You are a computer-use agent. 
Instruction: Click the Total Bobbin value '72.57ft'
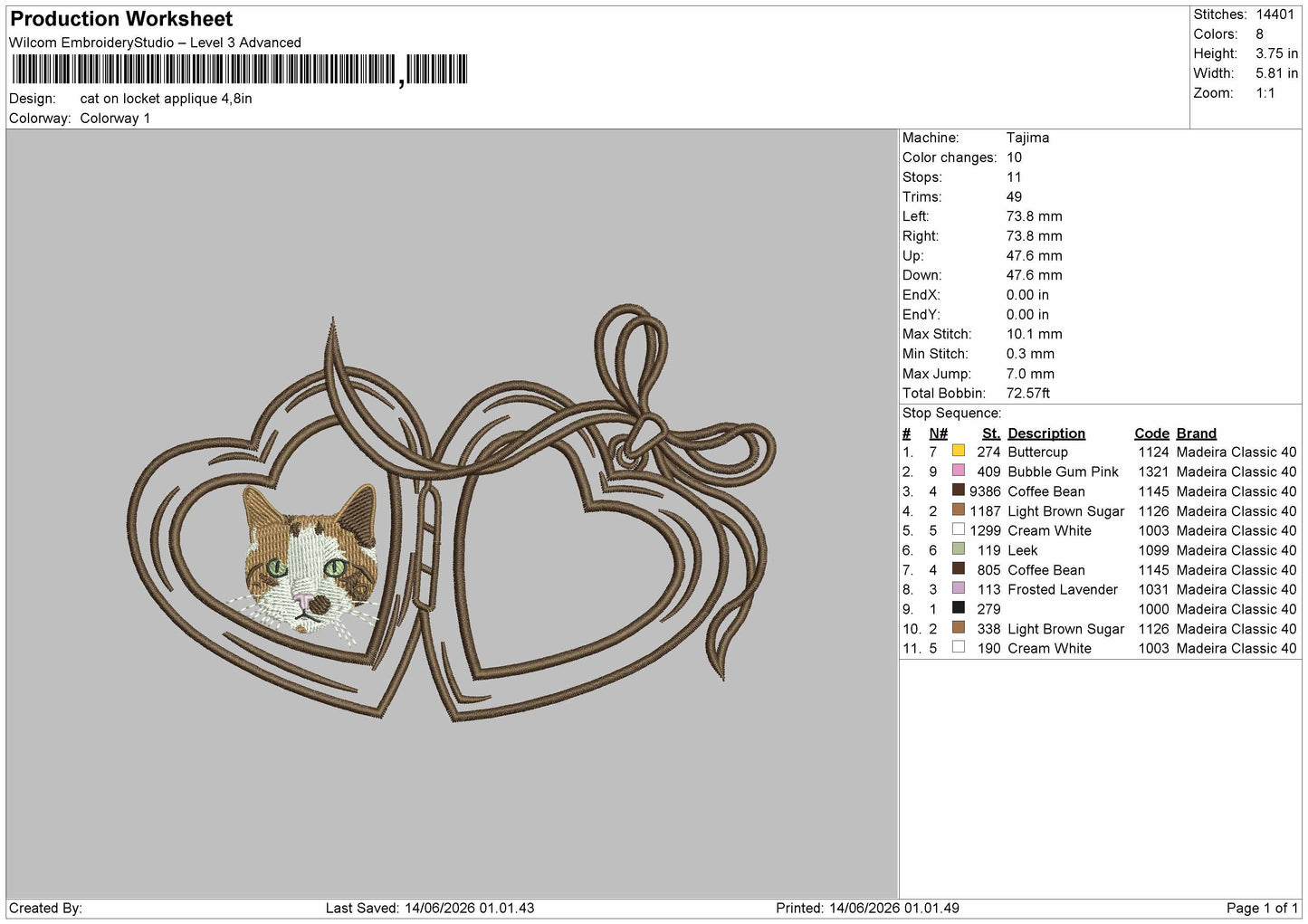point(1028,393)
